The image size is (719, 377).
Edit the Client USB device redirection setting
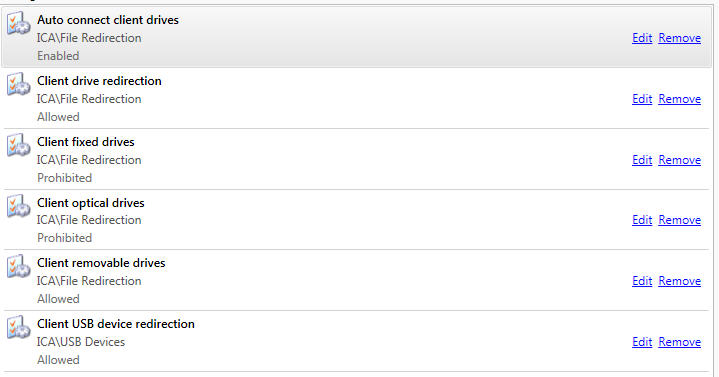[642, 342]
